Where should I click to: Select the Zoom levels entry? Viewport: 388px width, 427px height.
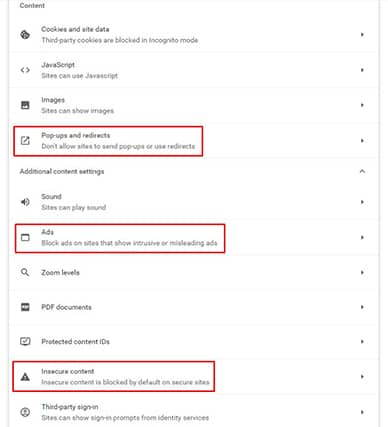[x=193, y=272]
